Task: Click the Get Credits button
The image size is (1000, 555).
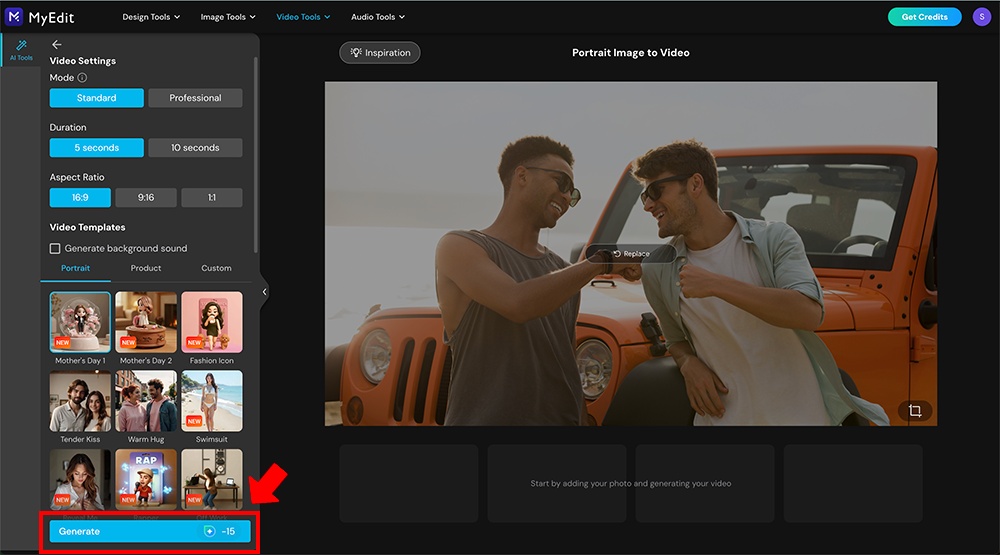Action: click(924, 17)
